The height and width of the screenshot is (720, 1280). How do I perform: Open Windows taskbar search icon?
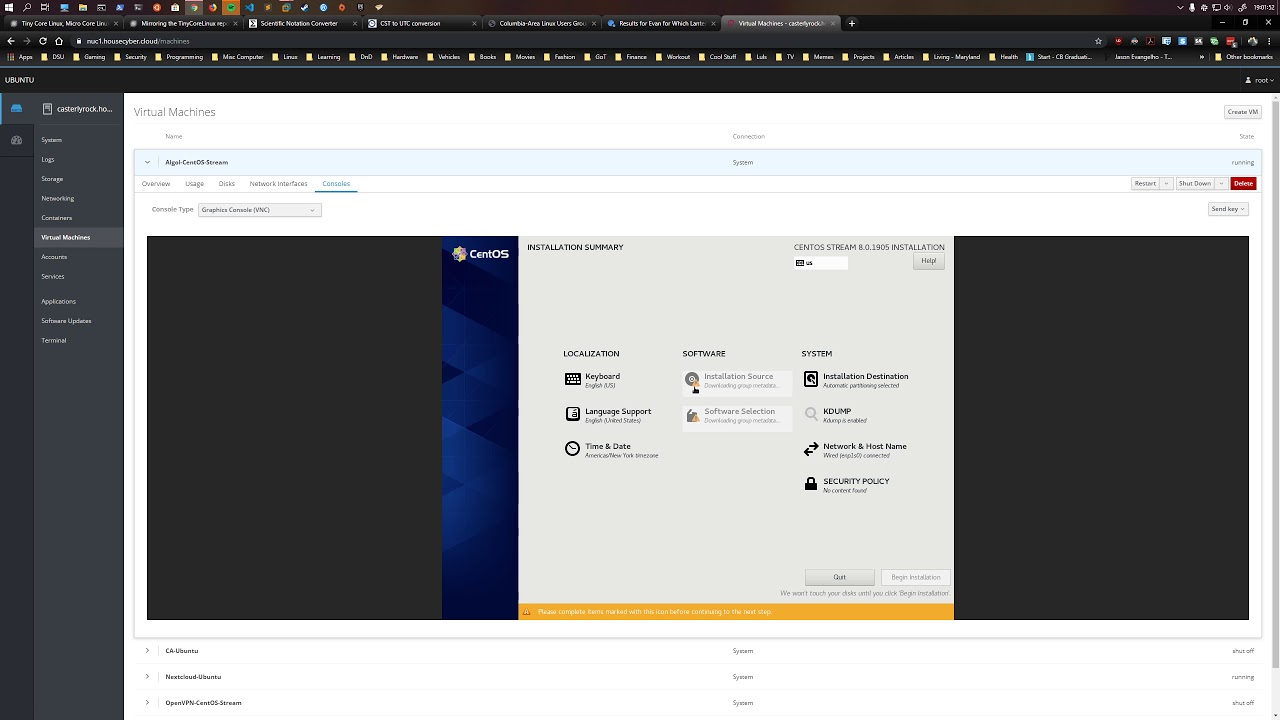pos(27,7)
